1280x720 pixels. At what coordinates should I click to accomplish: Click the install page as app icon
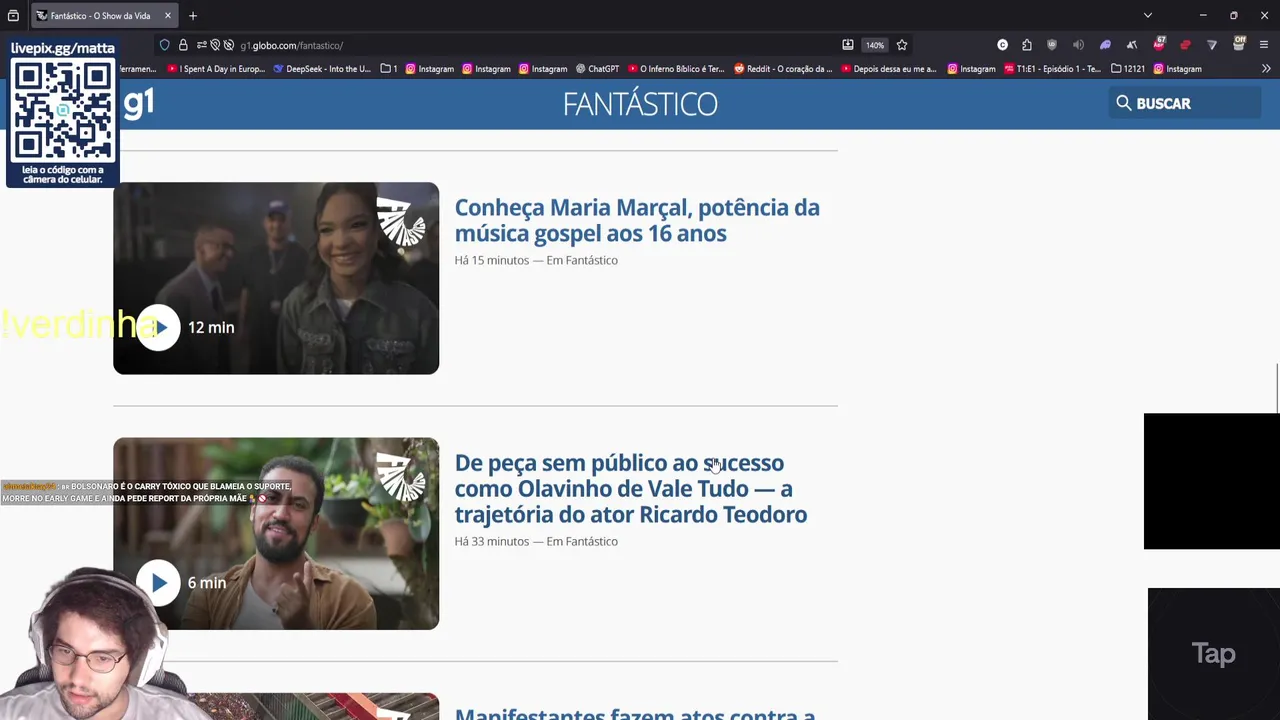coord(848,45)
